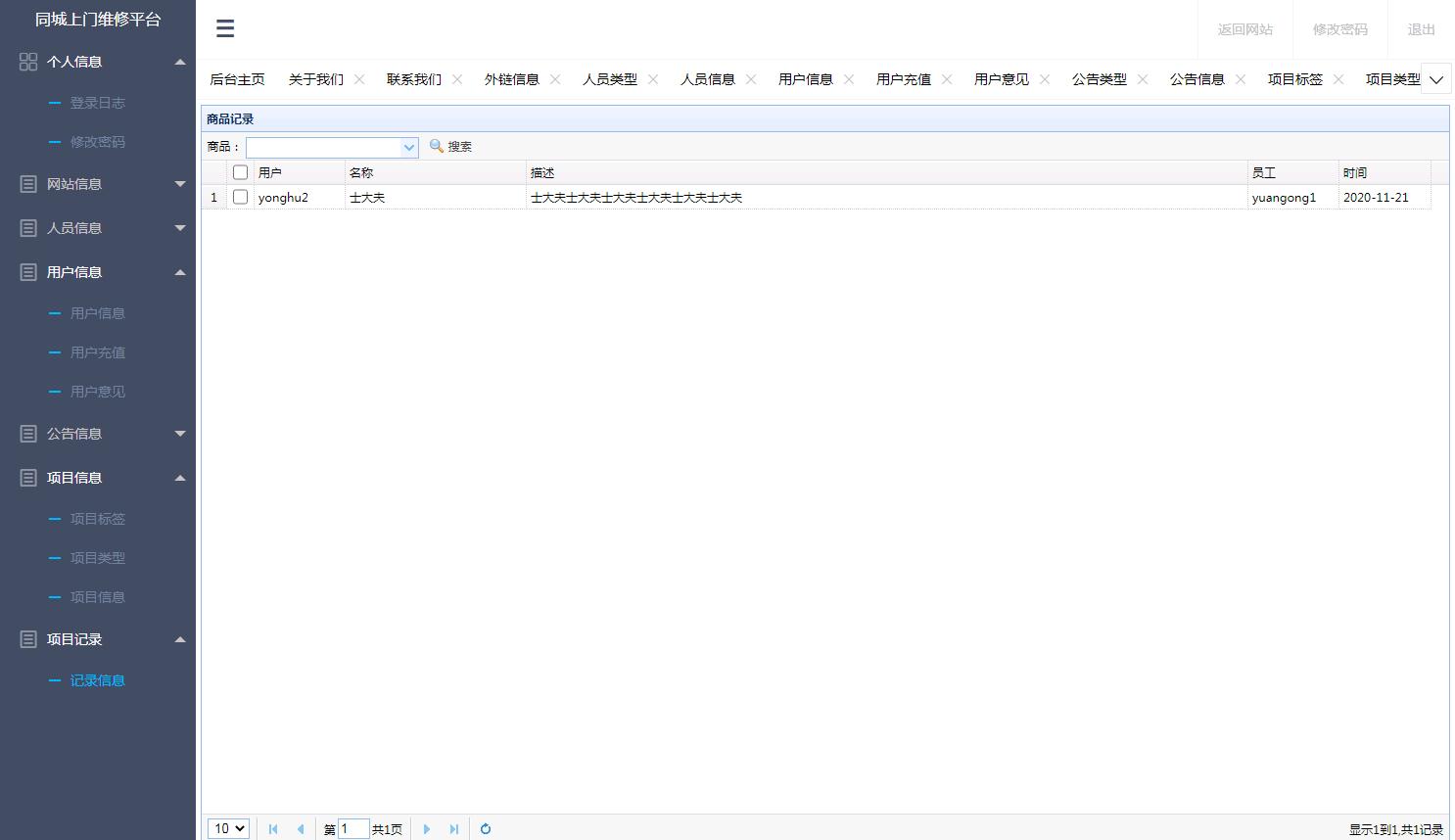1455x840 pixels.
Task: Open sidebar 项目标签 item
Action: click(98, 519)
